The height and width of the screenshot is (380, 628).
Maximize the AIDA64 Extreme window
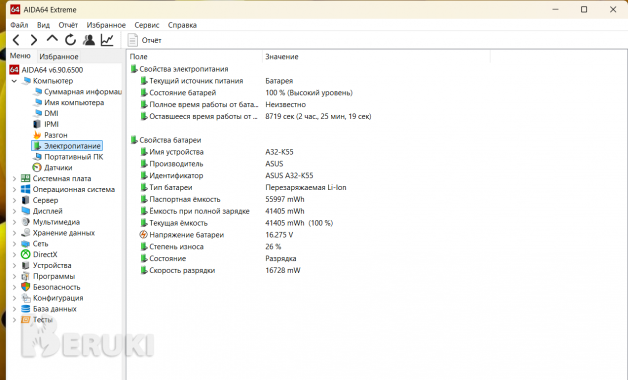(x=584, y=9)
